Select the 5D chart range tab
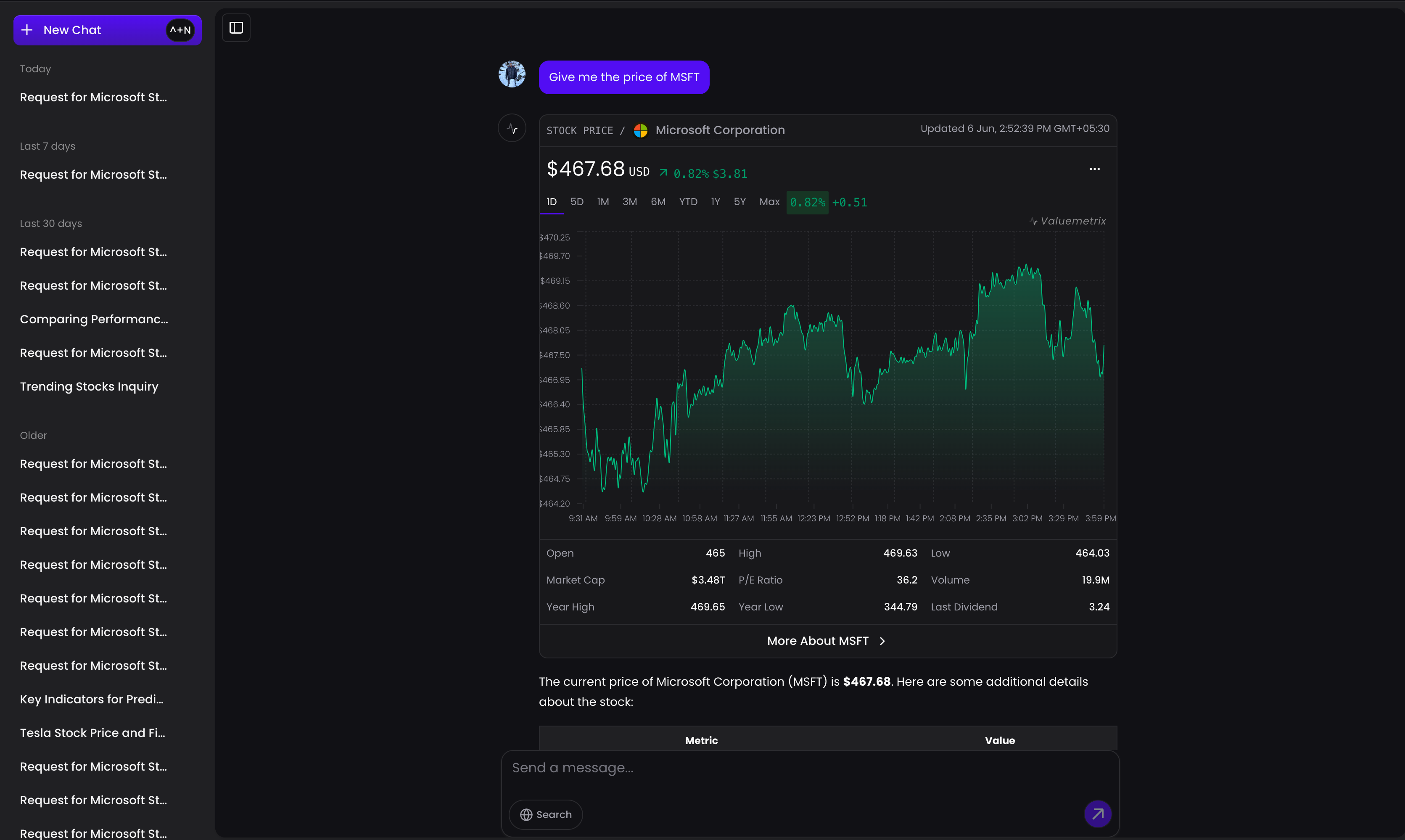The image size is (1405, 840). [x=577, y=202]
